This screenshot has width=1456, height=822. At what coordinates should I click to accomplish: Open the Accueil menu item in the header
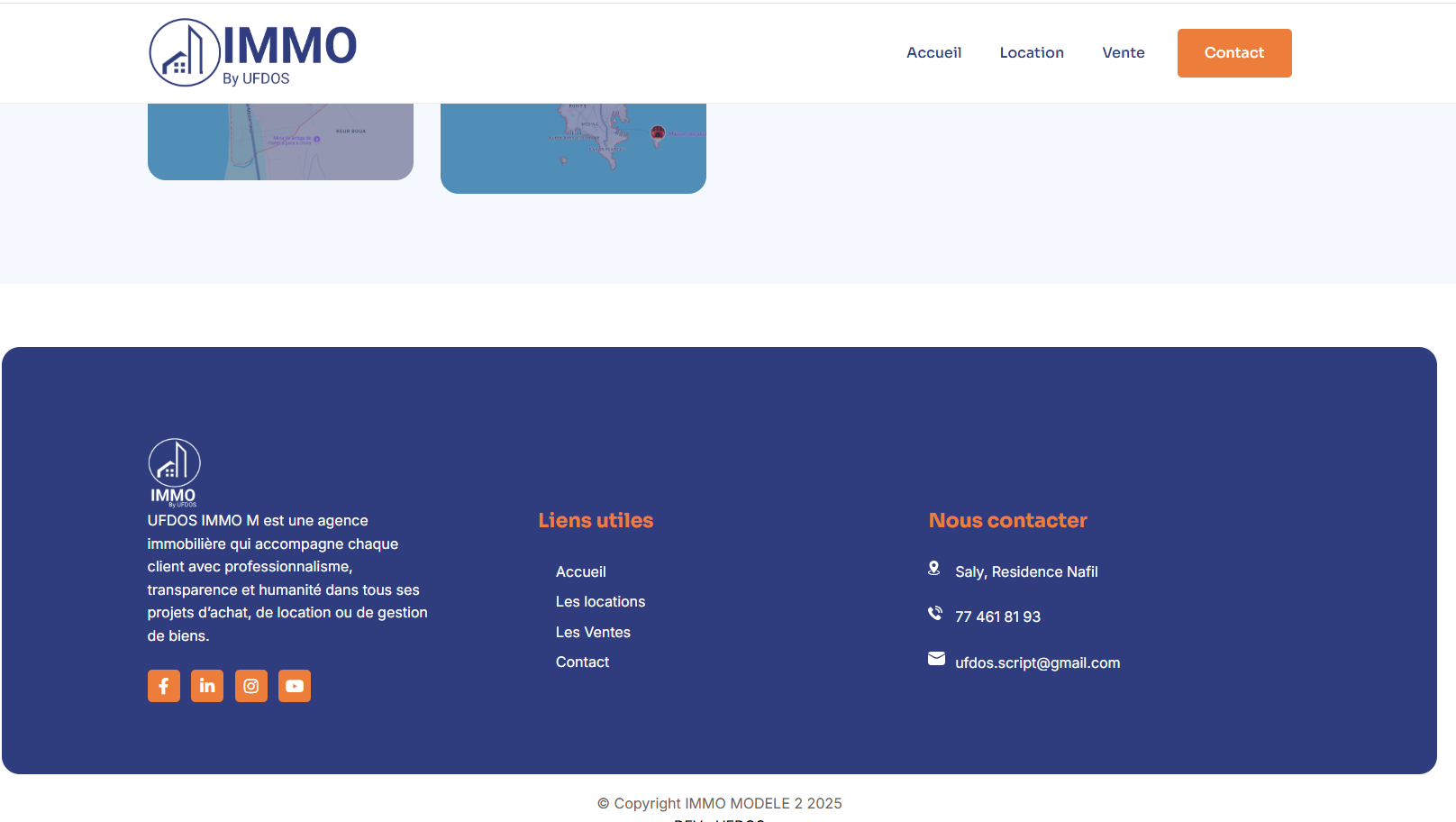pyautogui.click(x=933, y=53)
